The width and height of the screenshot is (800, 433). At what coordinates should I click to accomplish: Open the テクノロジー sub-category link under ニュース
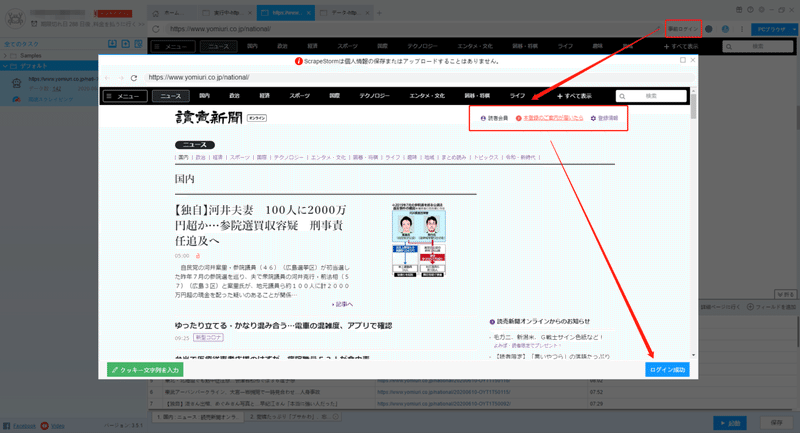click(289, 158)
